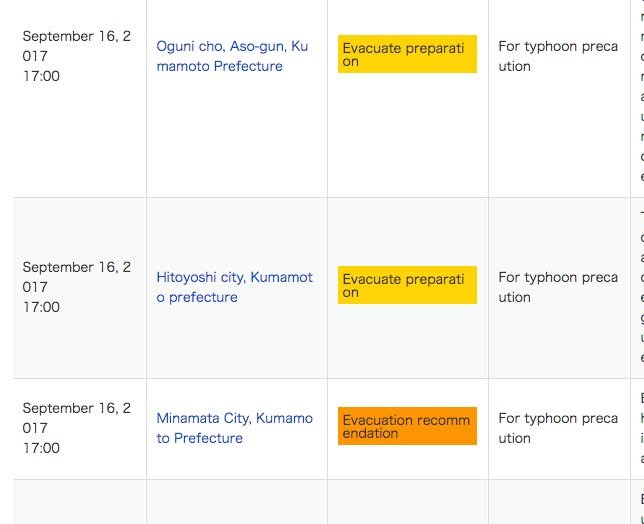
Task: Click the typhoon precaution reason for Minamata City
Action: [x=558, y=428]
